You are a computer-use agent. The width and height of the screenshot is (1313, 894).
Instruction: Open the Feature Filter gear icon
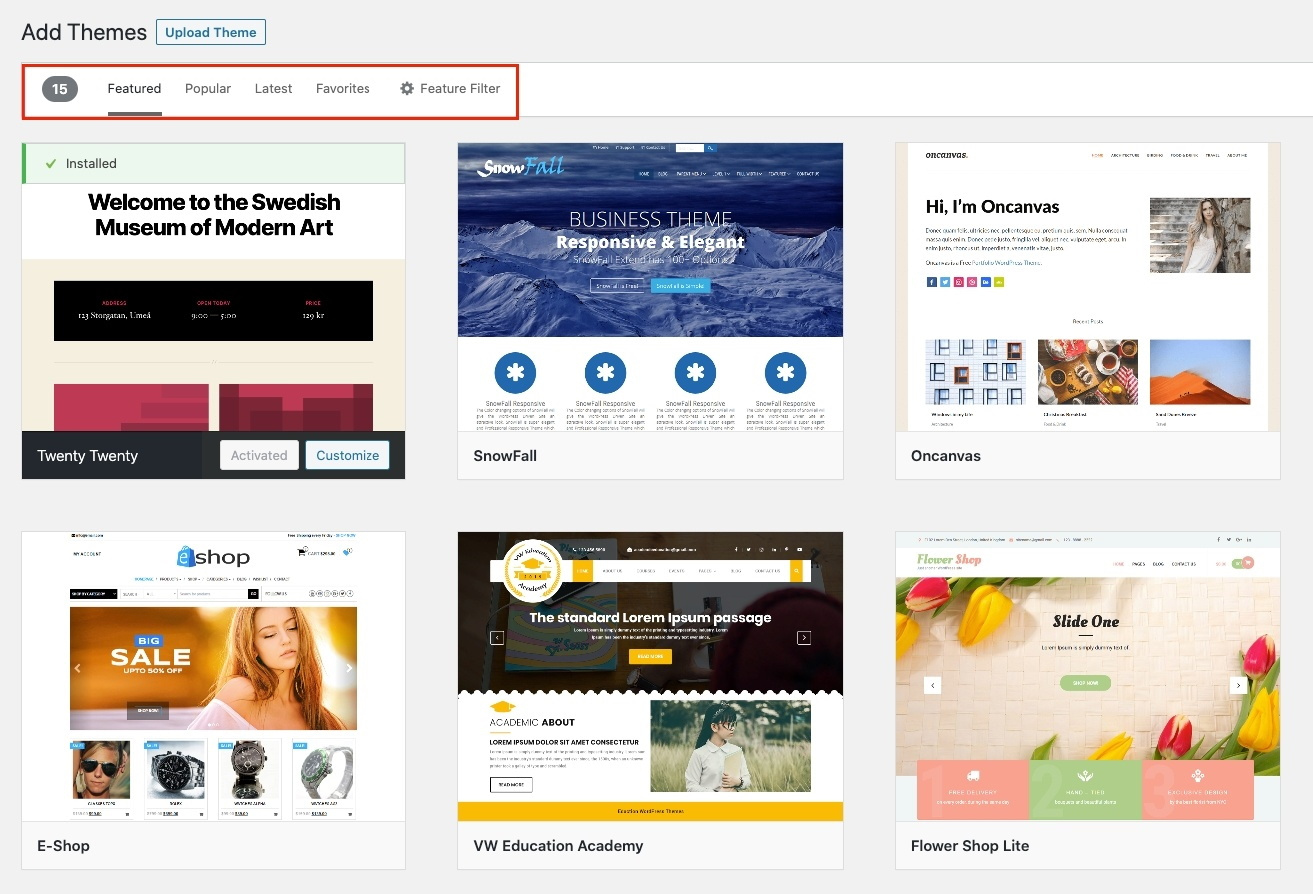(x=406, y=88)
